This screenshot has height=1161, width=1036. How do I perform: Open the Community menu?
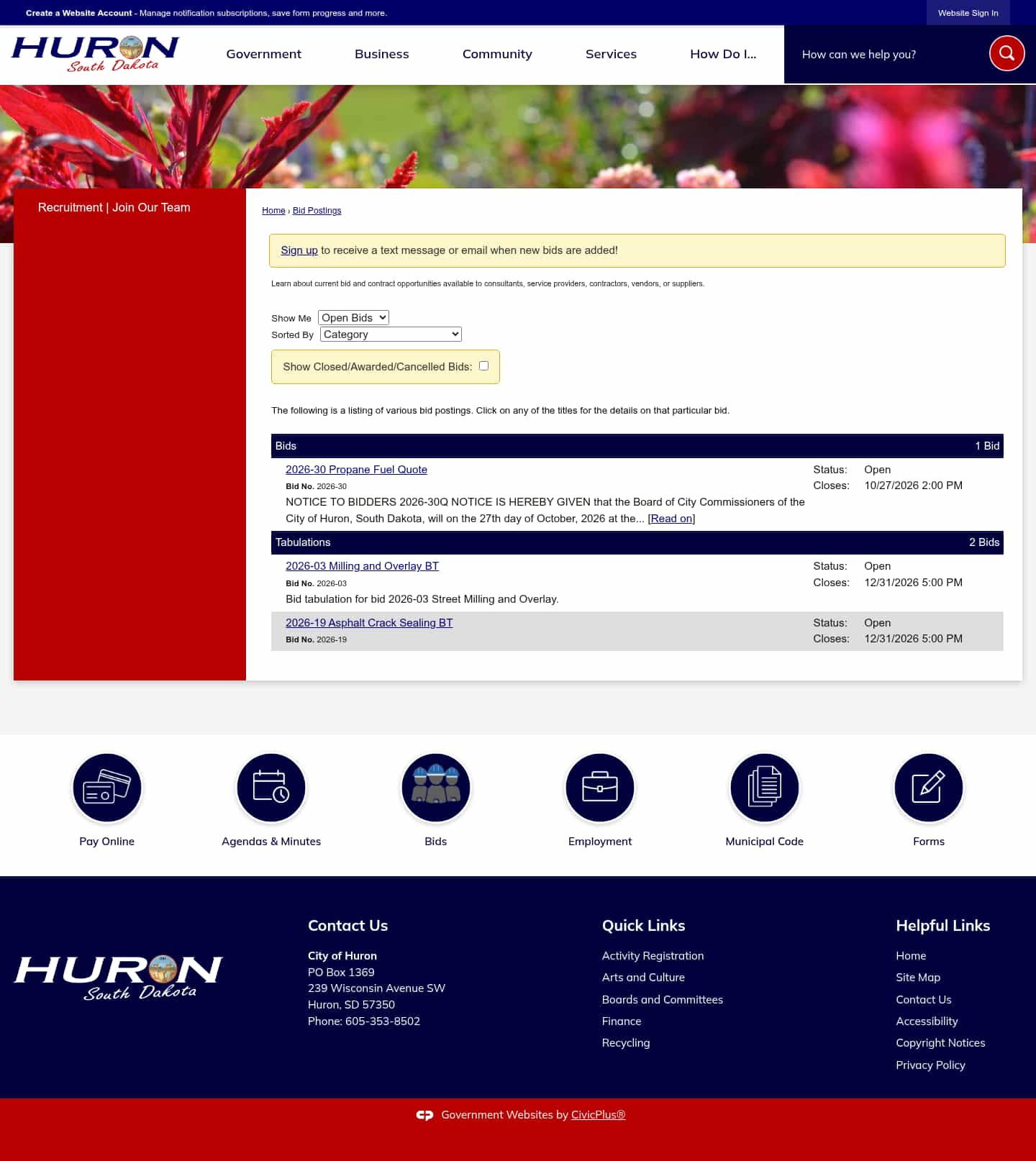tap(497, 54)
